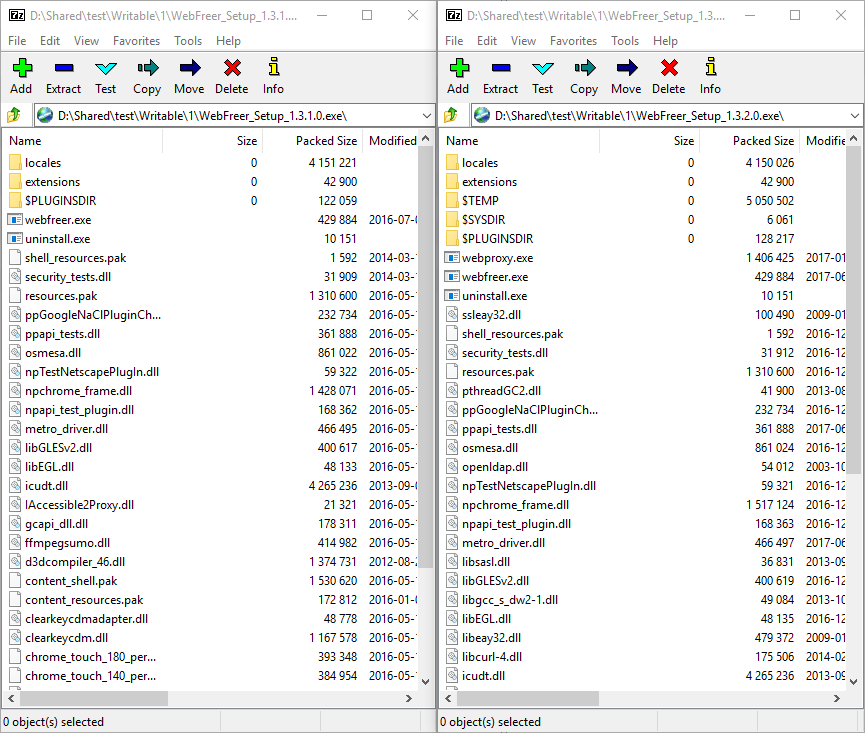
Task: Click the Move icon in the left toolbar
Action: coord(189,75)
